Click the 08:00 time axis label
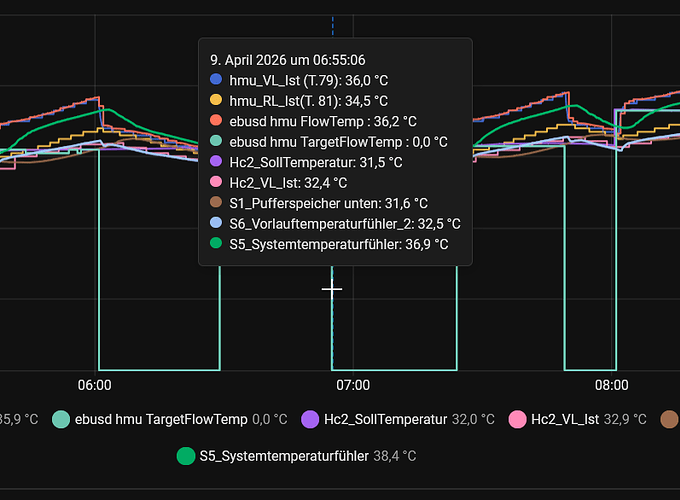The width and height of the screenshot is (680, 500). click(x=612, y=385)
